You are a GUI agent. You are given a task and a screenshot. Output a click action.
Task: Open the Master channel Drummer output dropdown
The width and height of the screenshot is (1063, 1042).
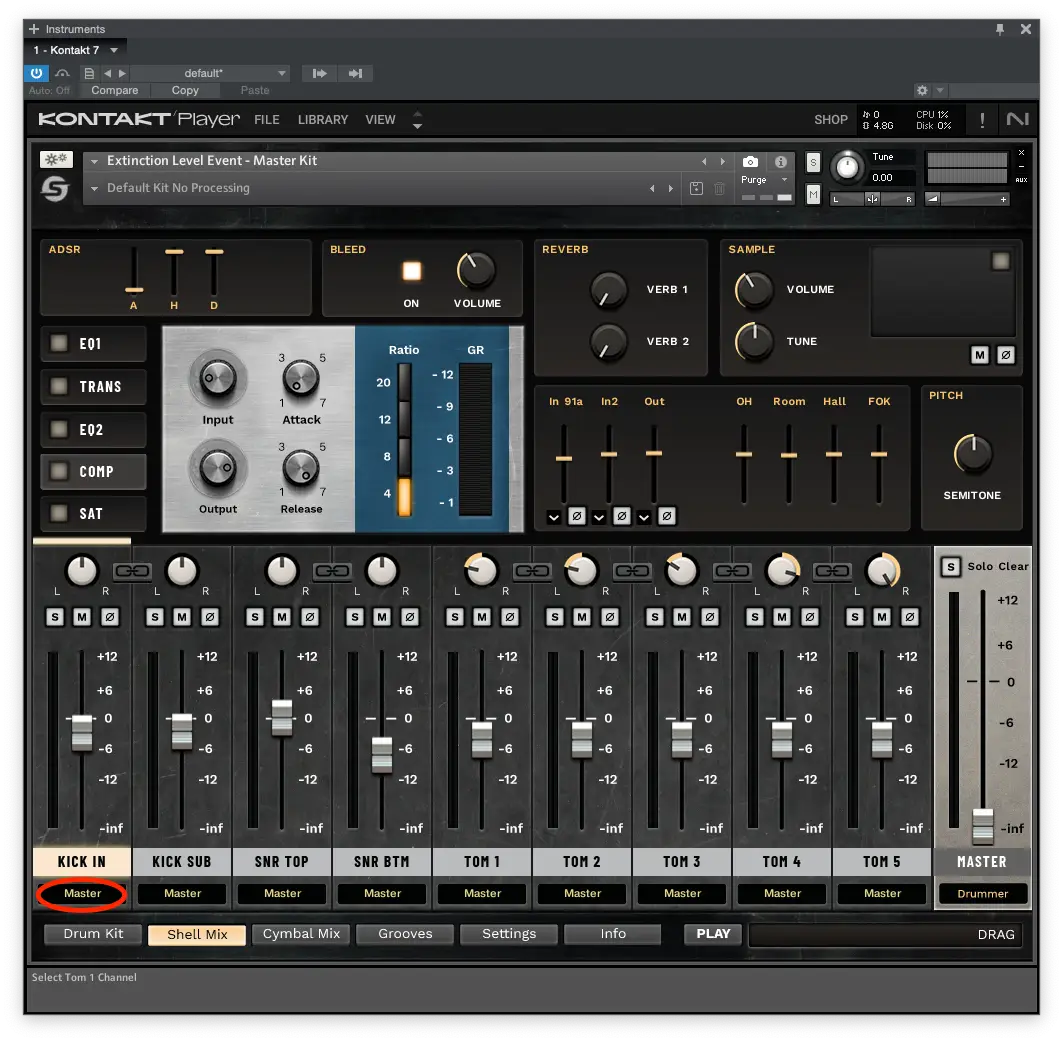[982, 894]
